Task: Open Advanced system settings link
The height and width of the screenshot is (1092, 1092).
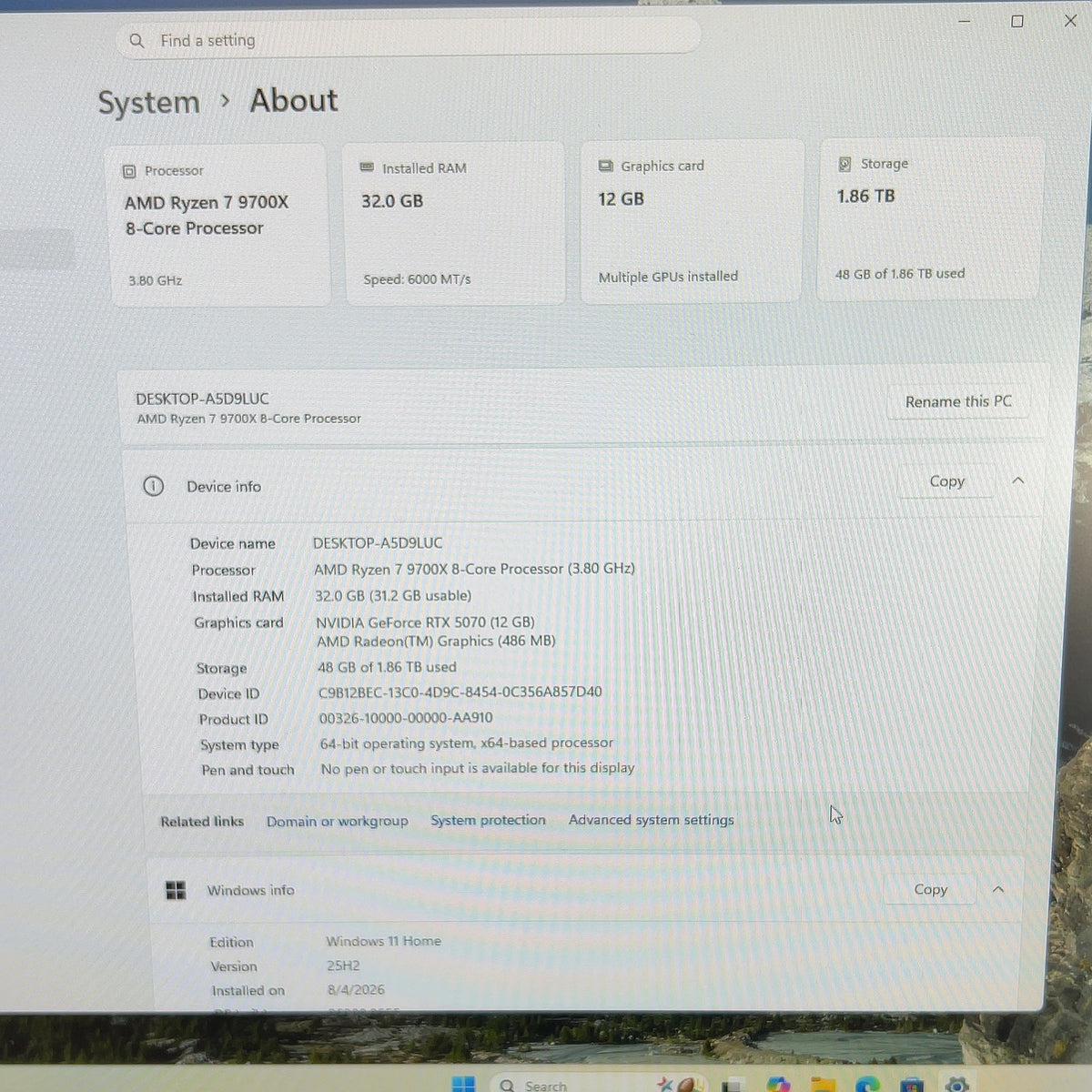Action: (x=651, y=819)
